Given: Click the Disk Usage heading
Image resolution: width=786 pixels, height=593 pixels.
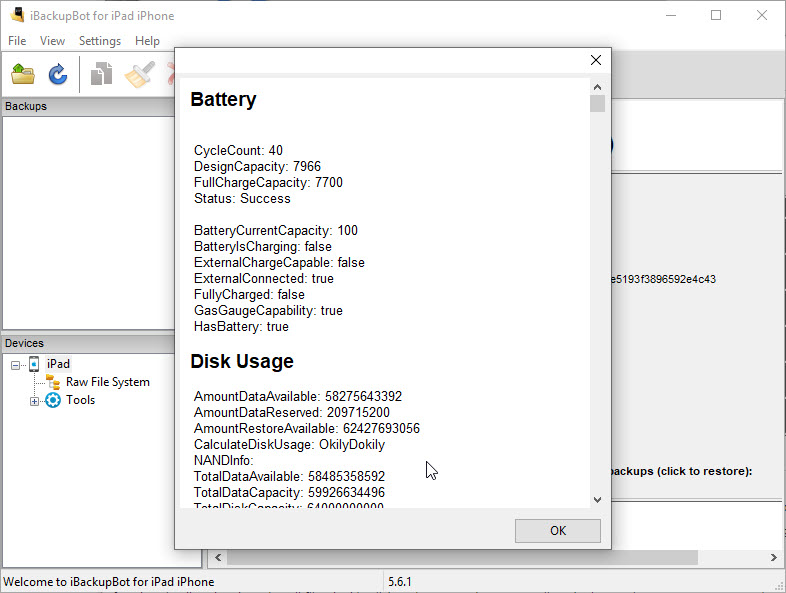Looking at the screenshot, I should pyautogui.click(x=242, y=361).
